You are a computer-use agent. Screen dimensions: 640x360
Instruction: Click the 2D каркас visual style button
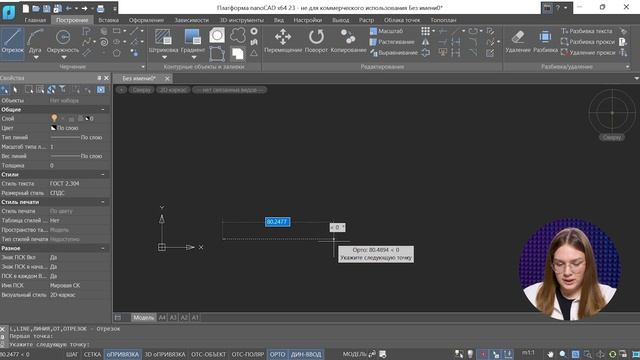[x=173, y=90]
